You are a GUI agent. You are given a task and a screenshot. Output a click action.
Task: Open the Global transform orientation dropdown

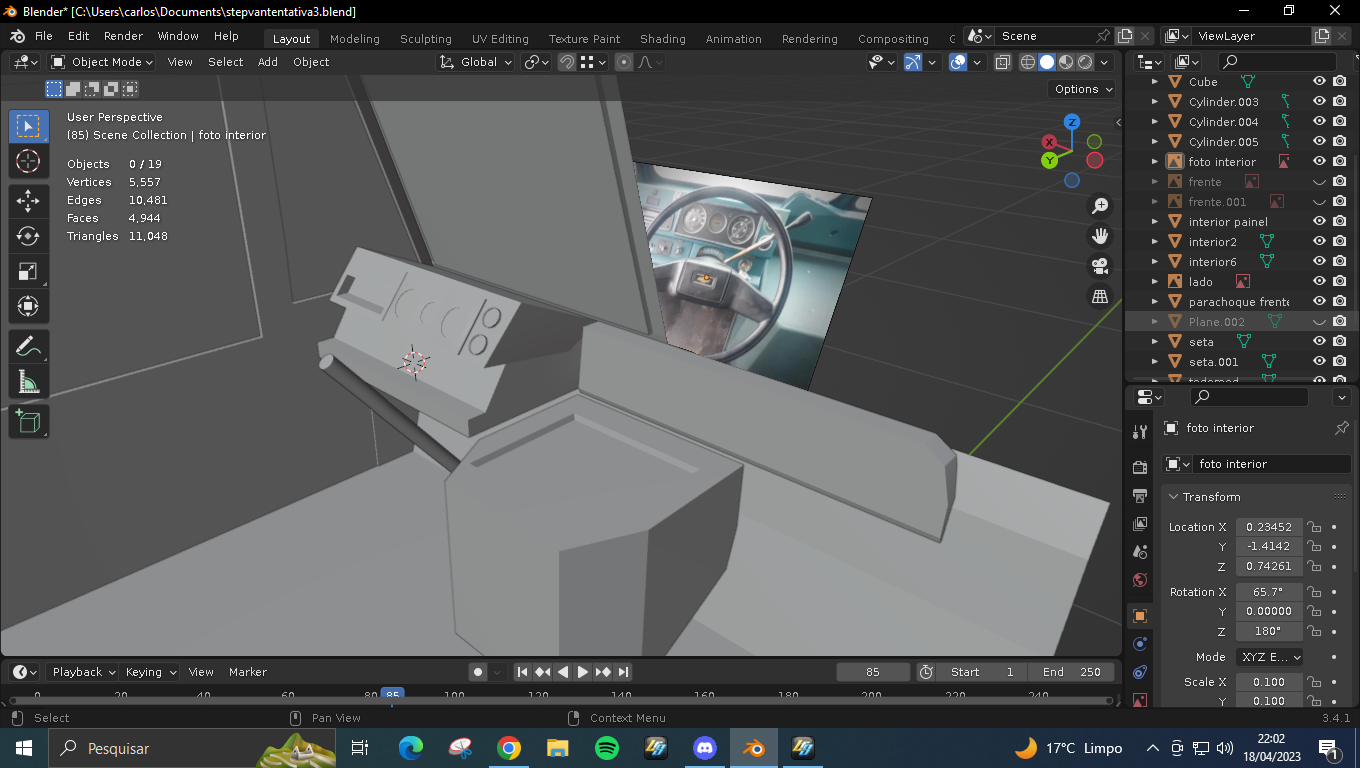[x=476, y=62]
